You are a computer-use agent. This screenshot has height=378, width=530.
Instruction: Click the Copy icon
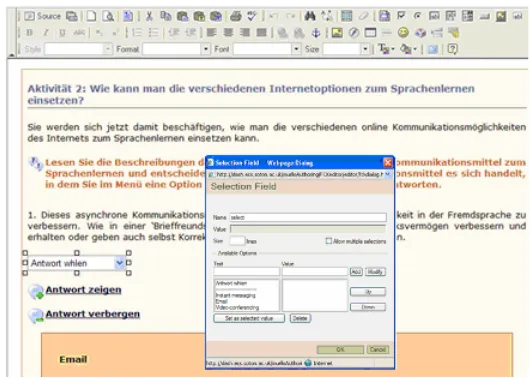(x=166, y=16)
